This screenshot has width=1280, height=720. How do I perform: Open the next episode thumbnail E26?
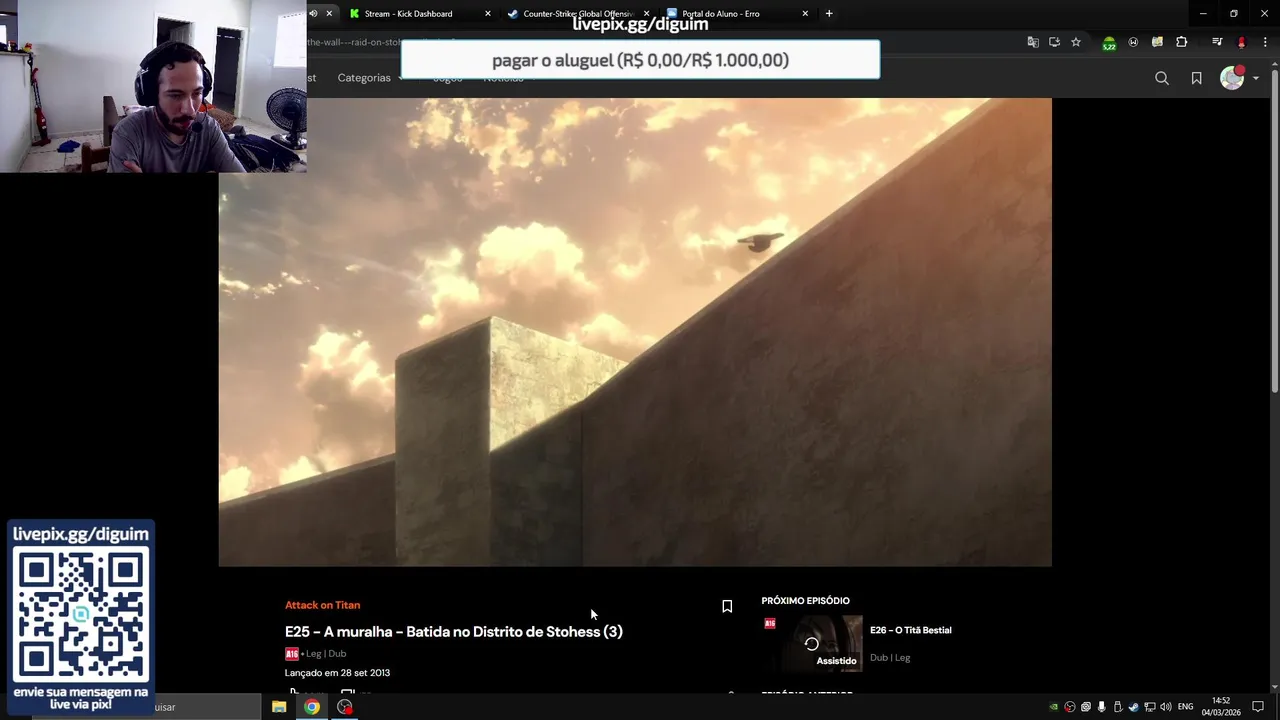[812, 643]
